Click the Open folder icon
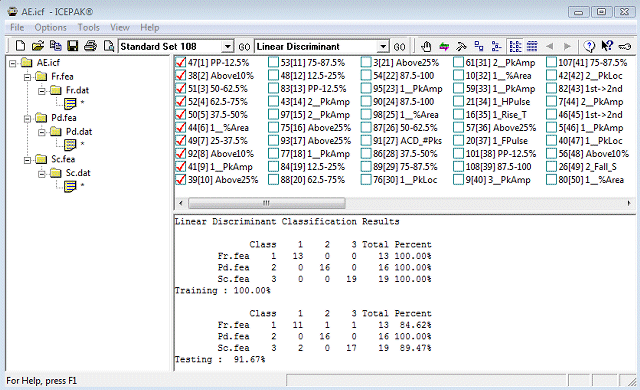This screenshot has width=640, height=390. click(38, 46)
